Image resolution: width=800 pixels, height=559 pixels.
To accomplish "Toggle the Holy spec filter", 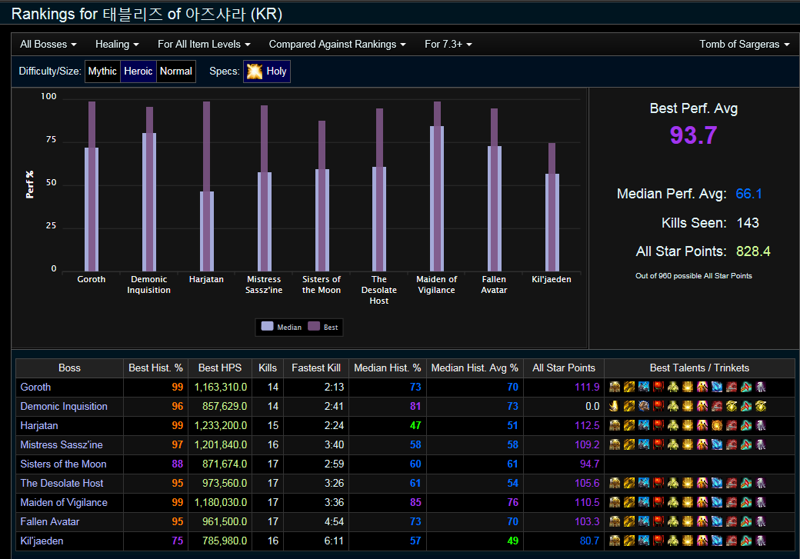I will point(267,71).
